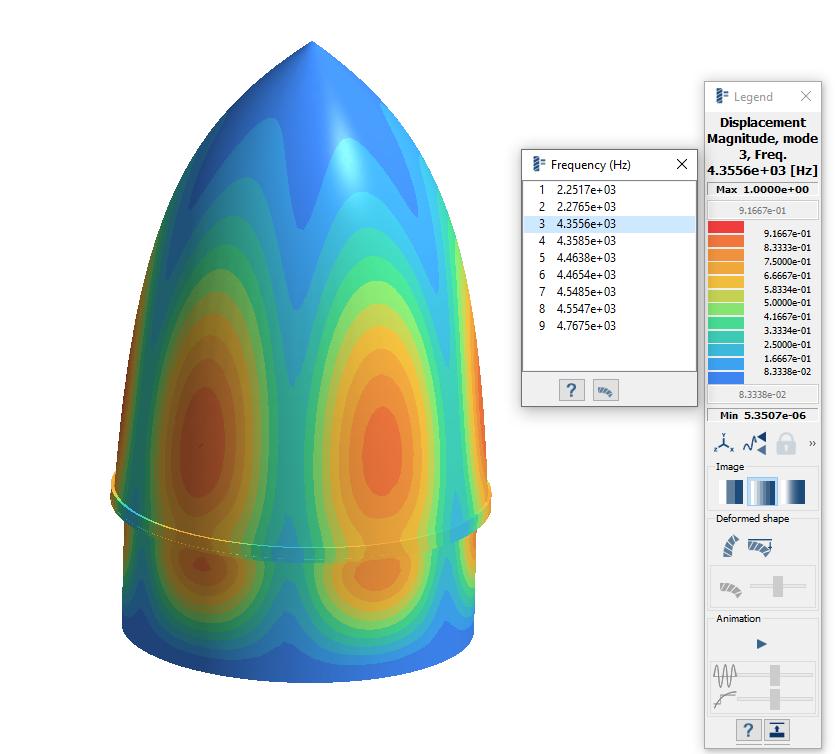Select the middle striped image style
The width and height of the screenshot is (835, 754).
click(x=763, y=491)
